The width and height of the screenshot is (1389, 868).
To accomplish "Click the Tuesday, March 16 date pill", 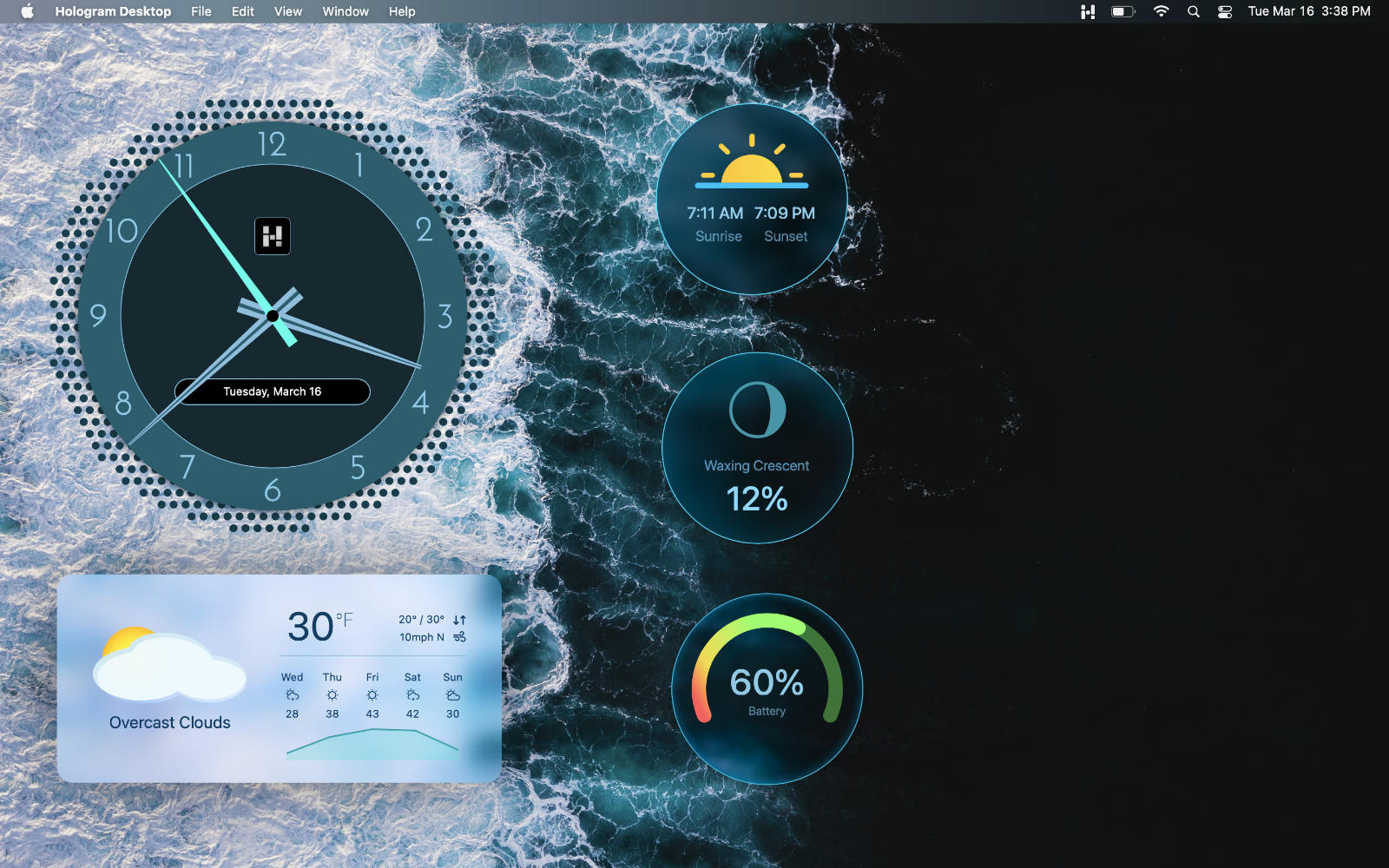I will coord(273,391).
